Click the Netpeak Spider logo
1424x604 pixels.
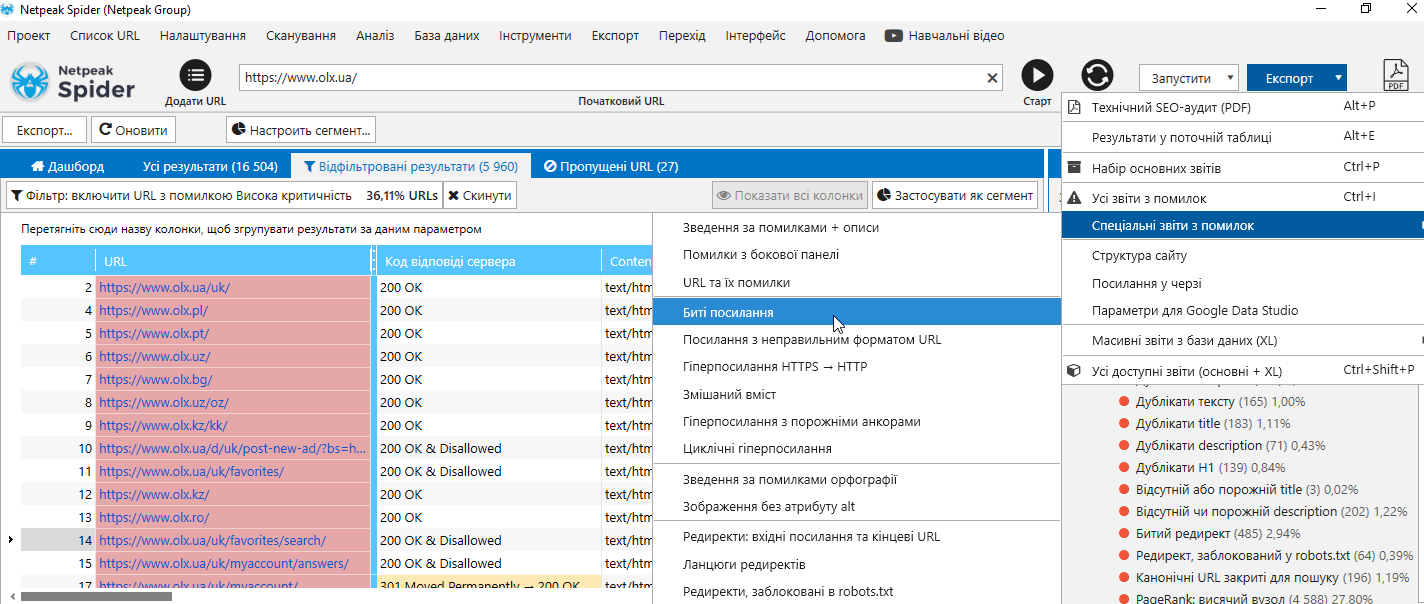click(x=74, y=81)
